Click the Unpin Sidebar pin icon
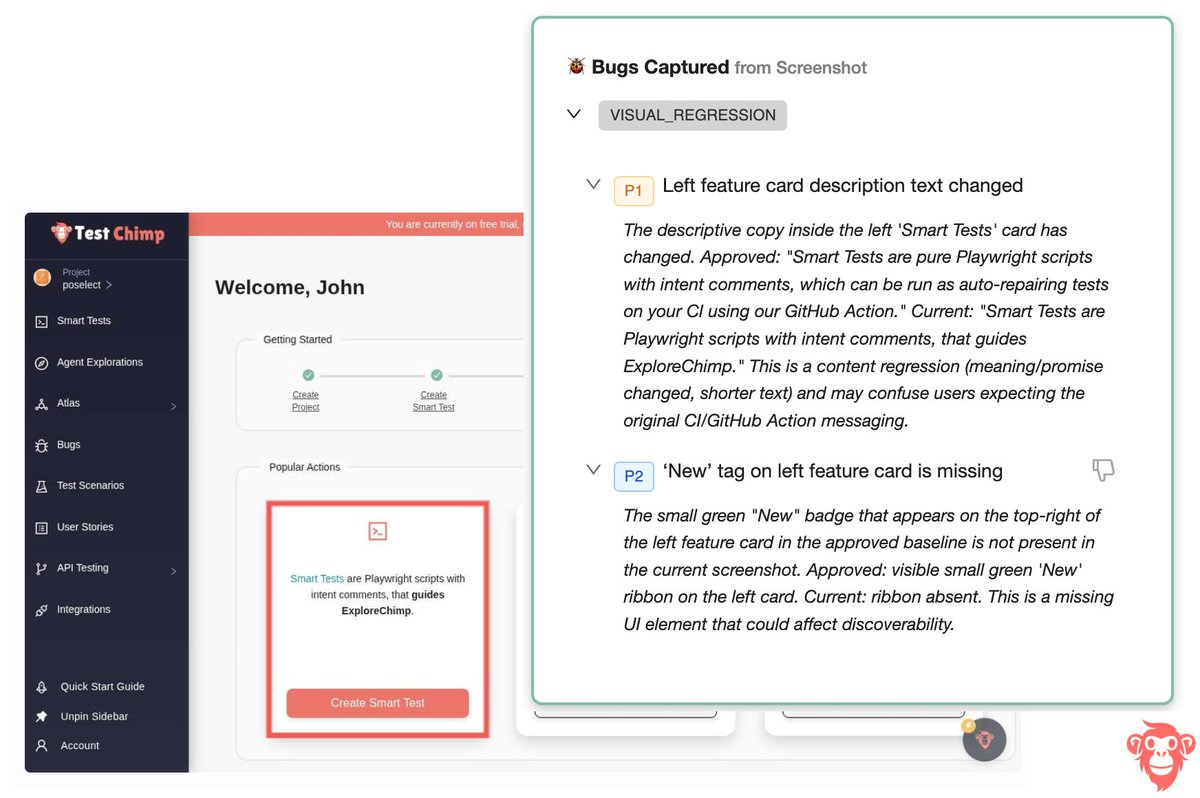Viewport: 1200px width, 798px height. click(41, 717)
